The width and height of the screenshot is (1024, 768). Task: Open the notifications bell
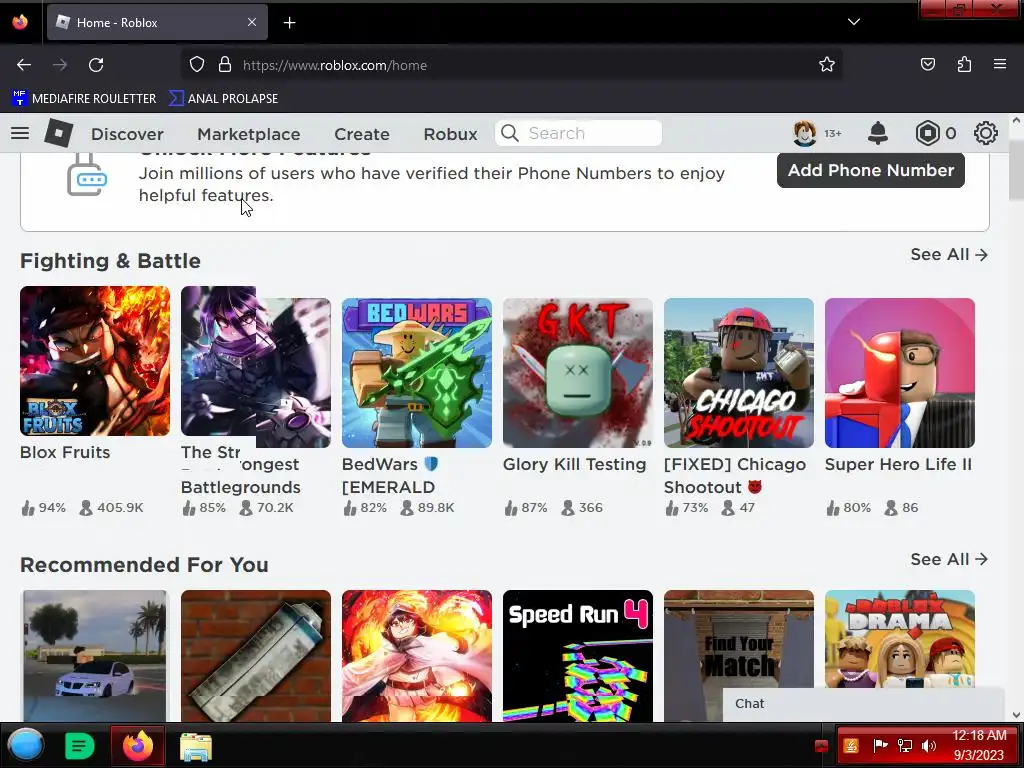(878, 133)
